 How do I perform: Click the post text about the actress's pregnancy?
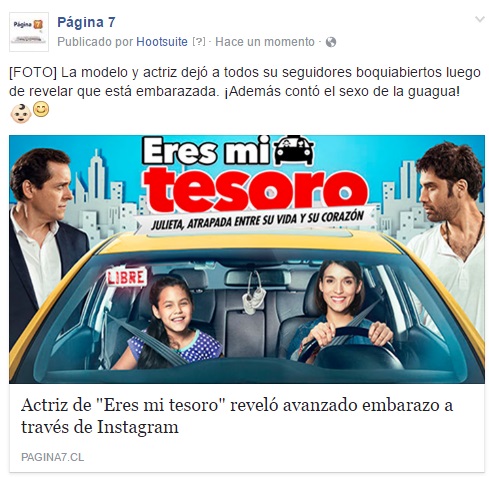(245, 82)
